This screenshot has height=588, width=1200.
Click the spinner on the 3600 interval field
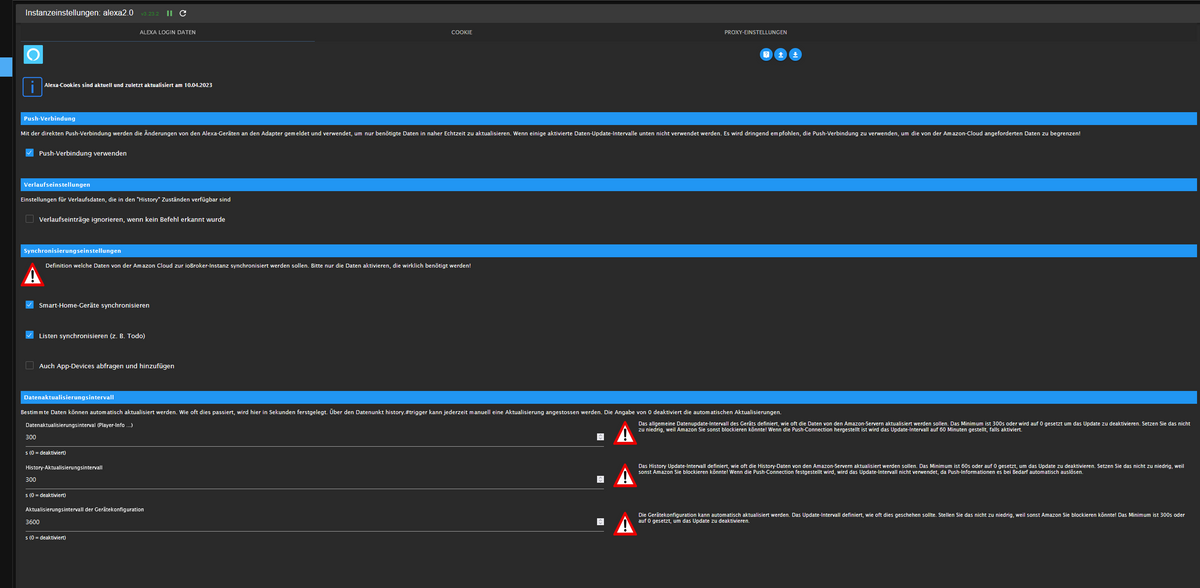pos(600,521)
